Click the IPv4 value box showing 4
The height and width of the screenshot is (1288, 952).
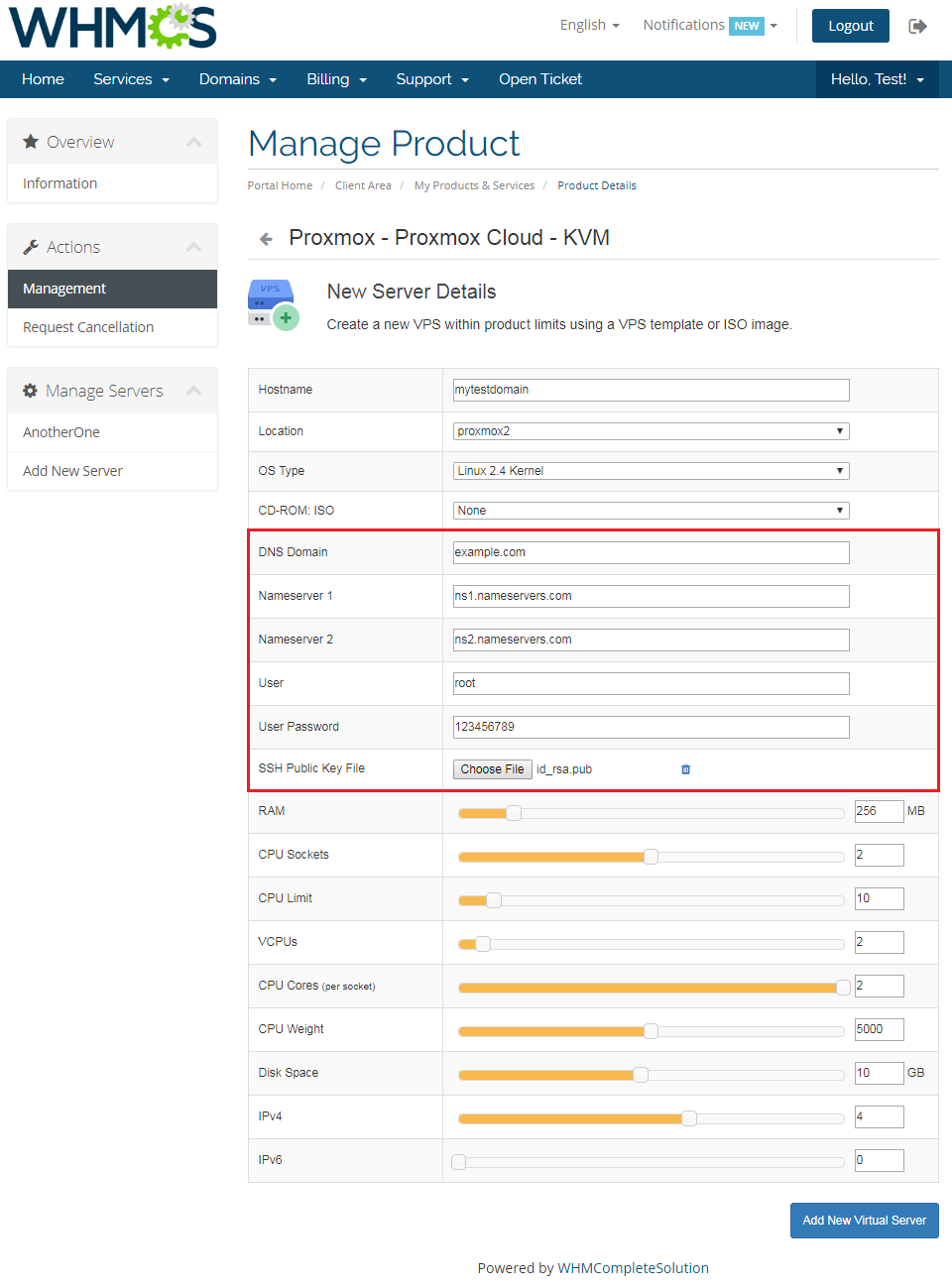(x=879, y=1116)
